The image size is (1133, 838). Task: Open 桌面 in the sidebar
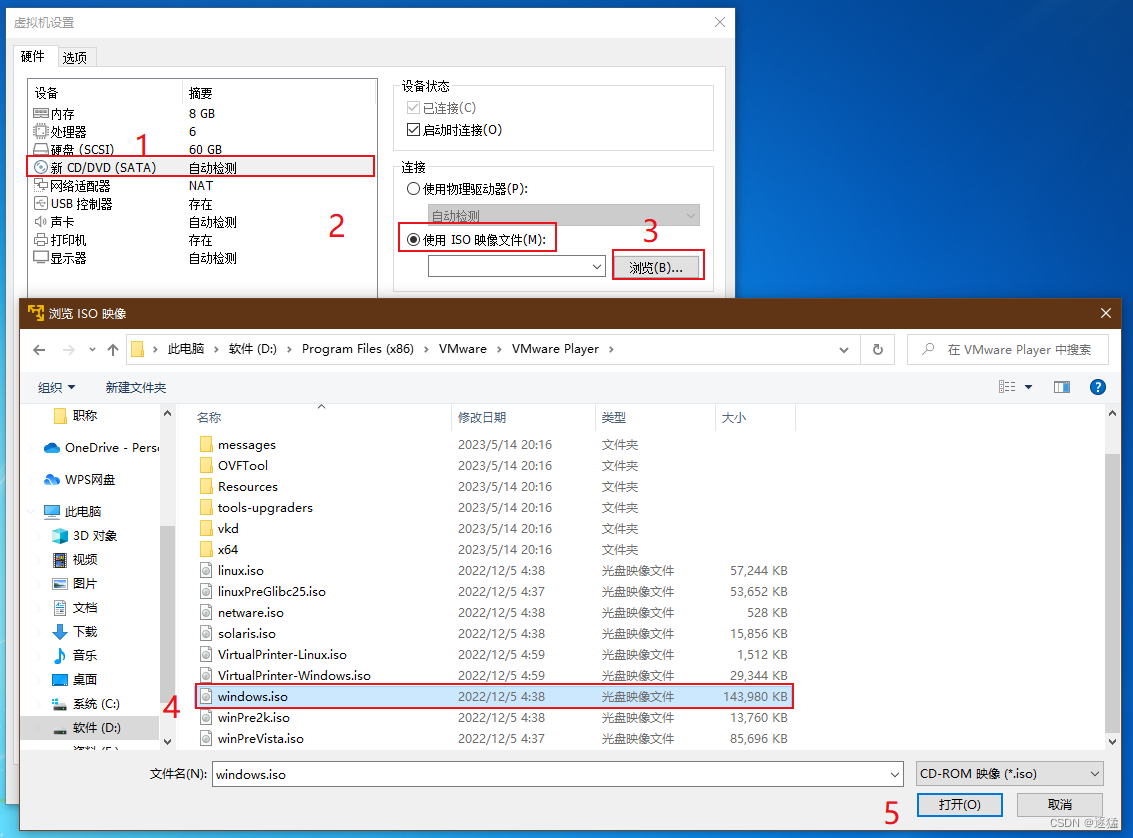(75, 679)
